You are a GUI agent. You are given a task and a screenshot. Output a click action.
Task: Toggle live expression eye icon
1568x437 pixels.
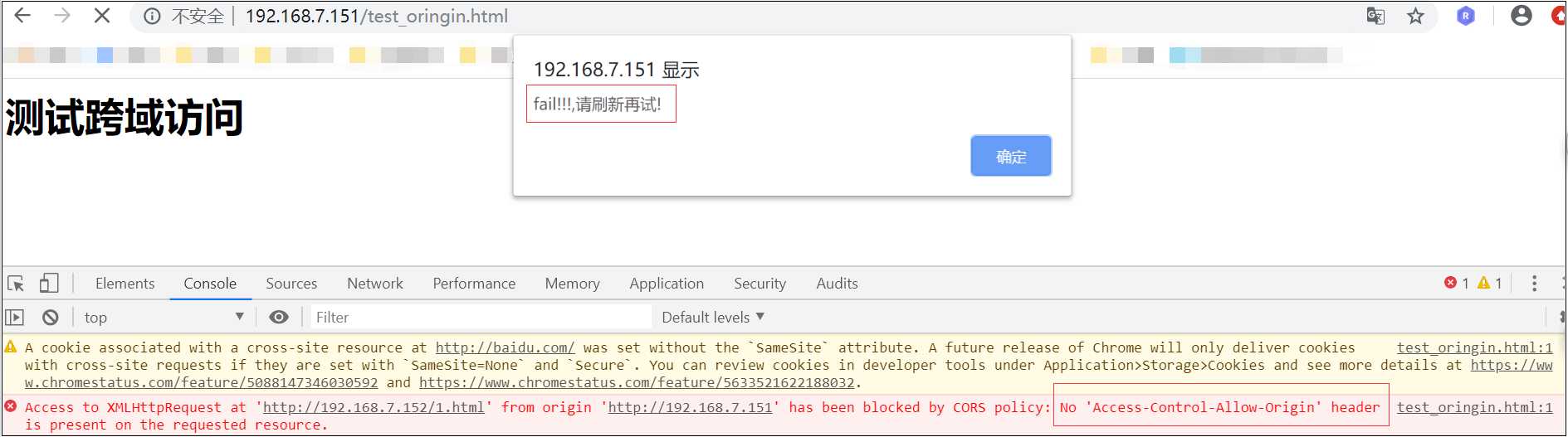point(279,317)
